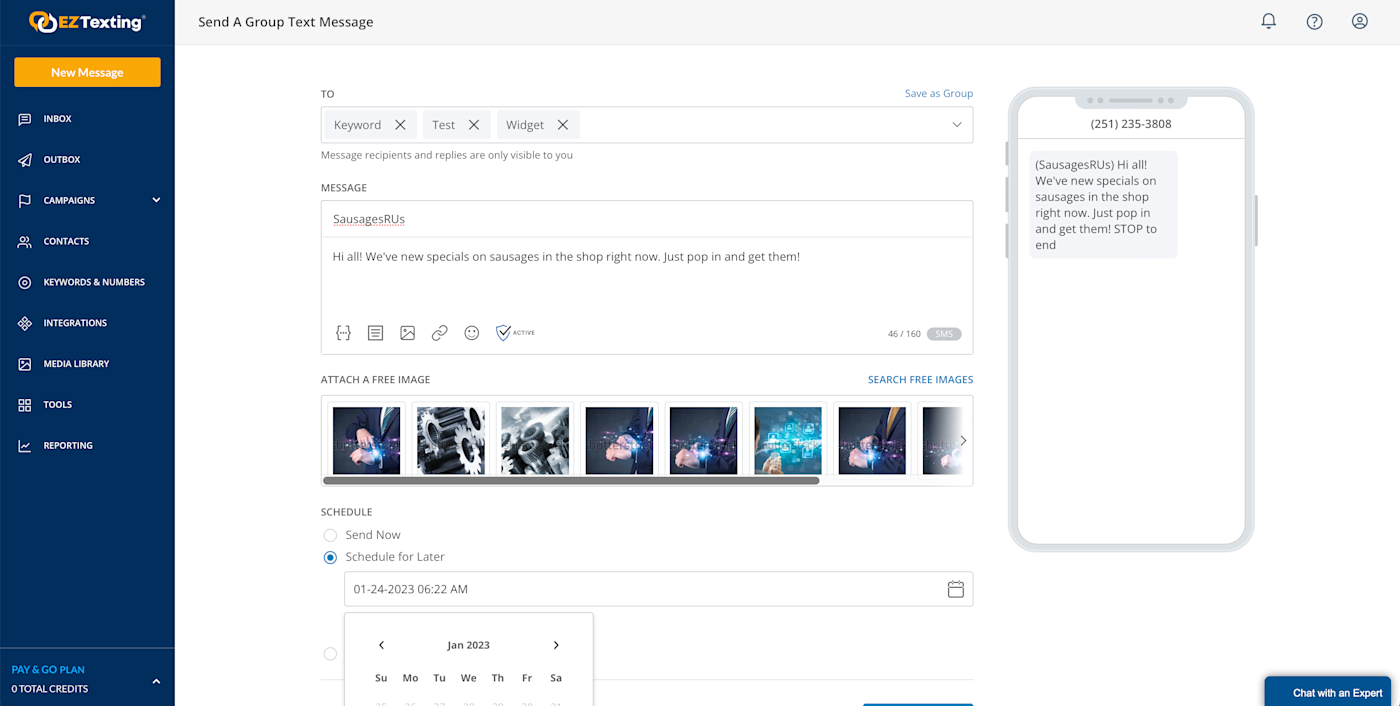This screenshot has width=1400, height=706.
Task: Select the first free image thumbnail
Action: pyautogui.click(x=366, y=440)
